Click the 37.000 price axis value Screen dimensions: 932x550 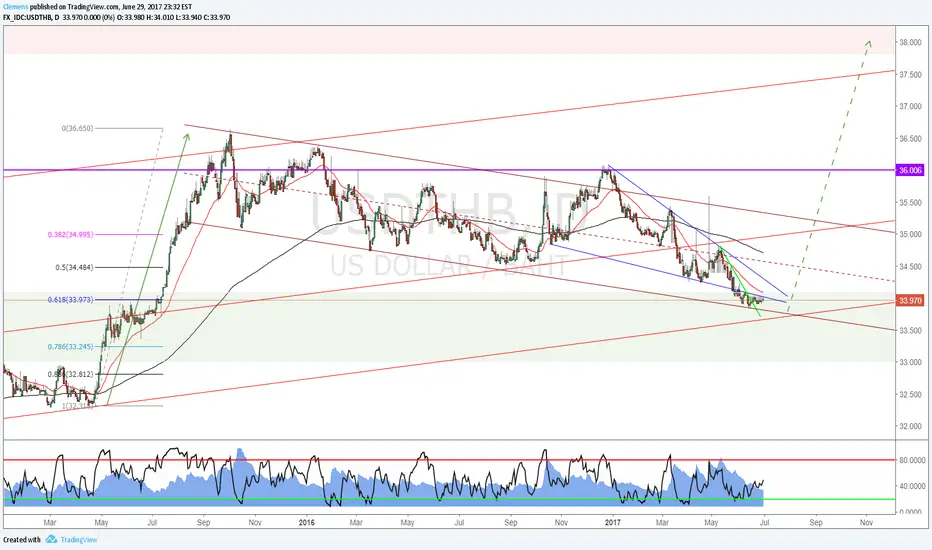910,106
